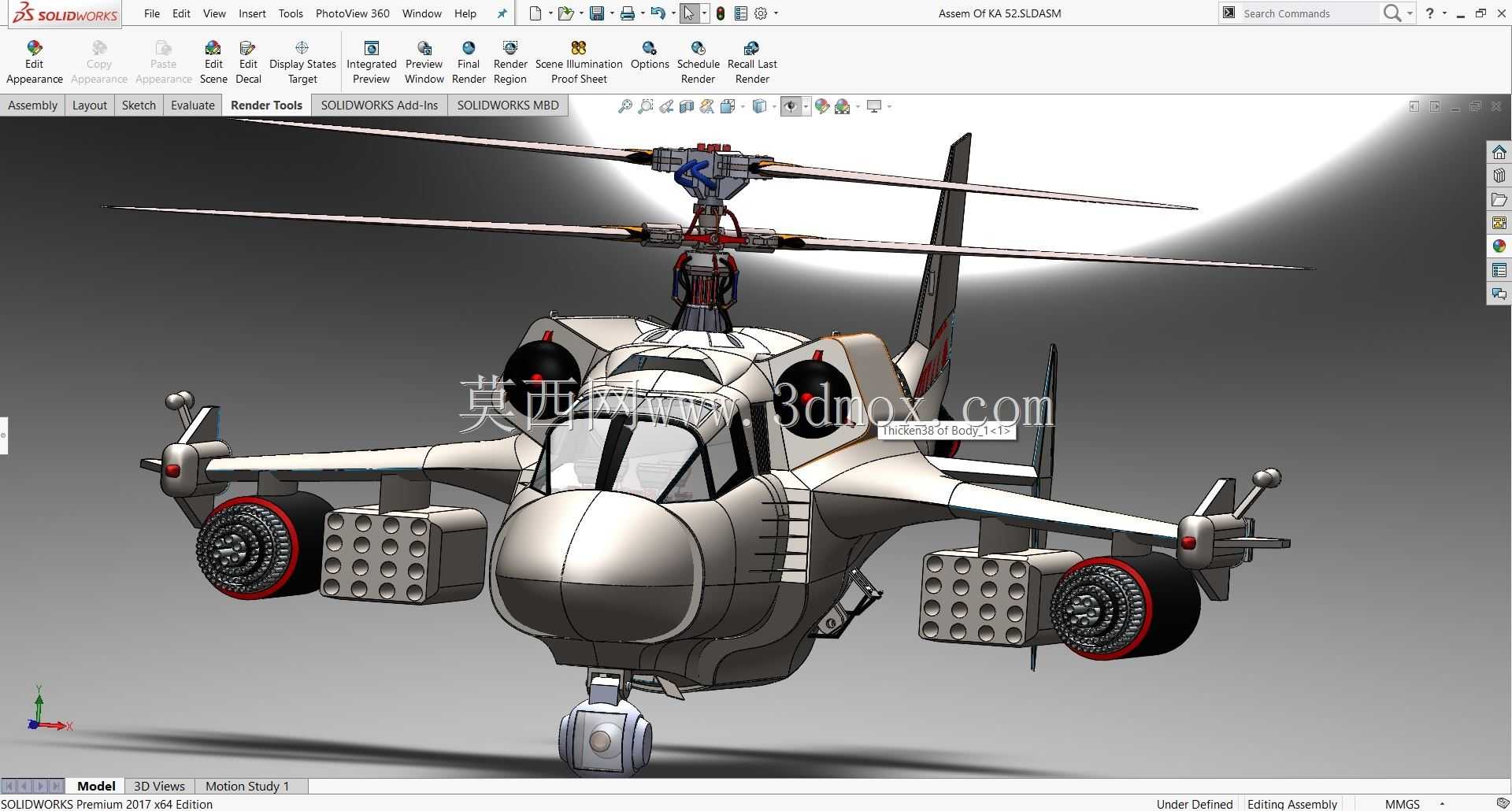Viewport: 1512px width, 811px height.
Task: Open the SOLIDWORKS Forum pane
Action: [x=1499, y=294]
